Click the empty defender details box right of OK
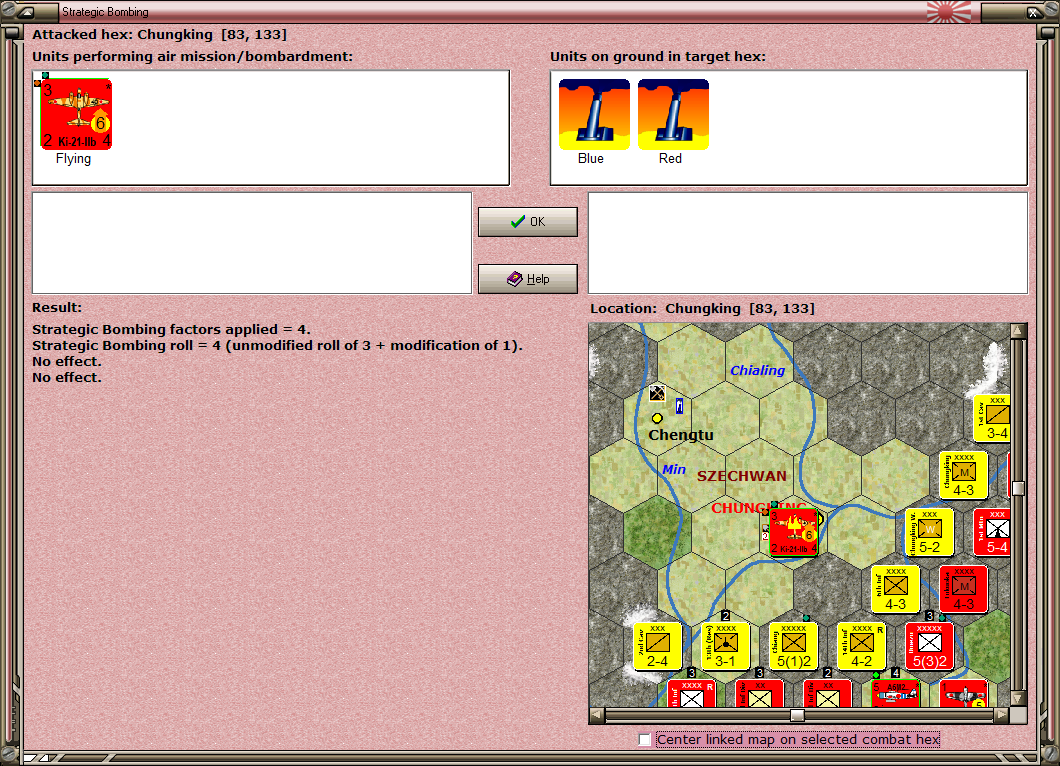Viewport: 1060px width, 766px height. point(808,243)
